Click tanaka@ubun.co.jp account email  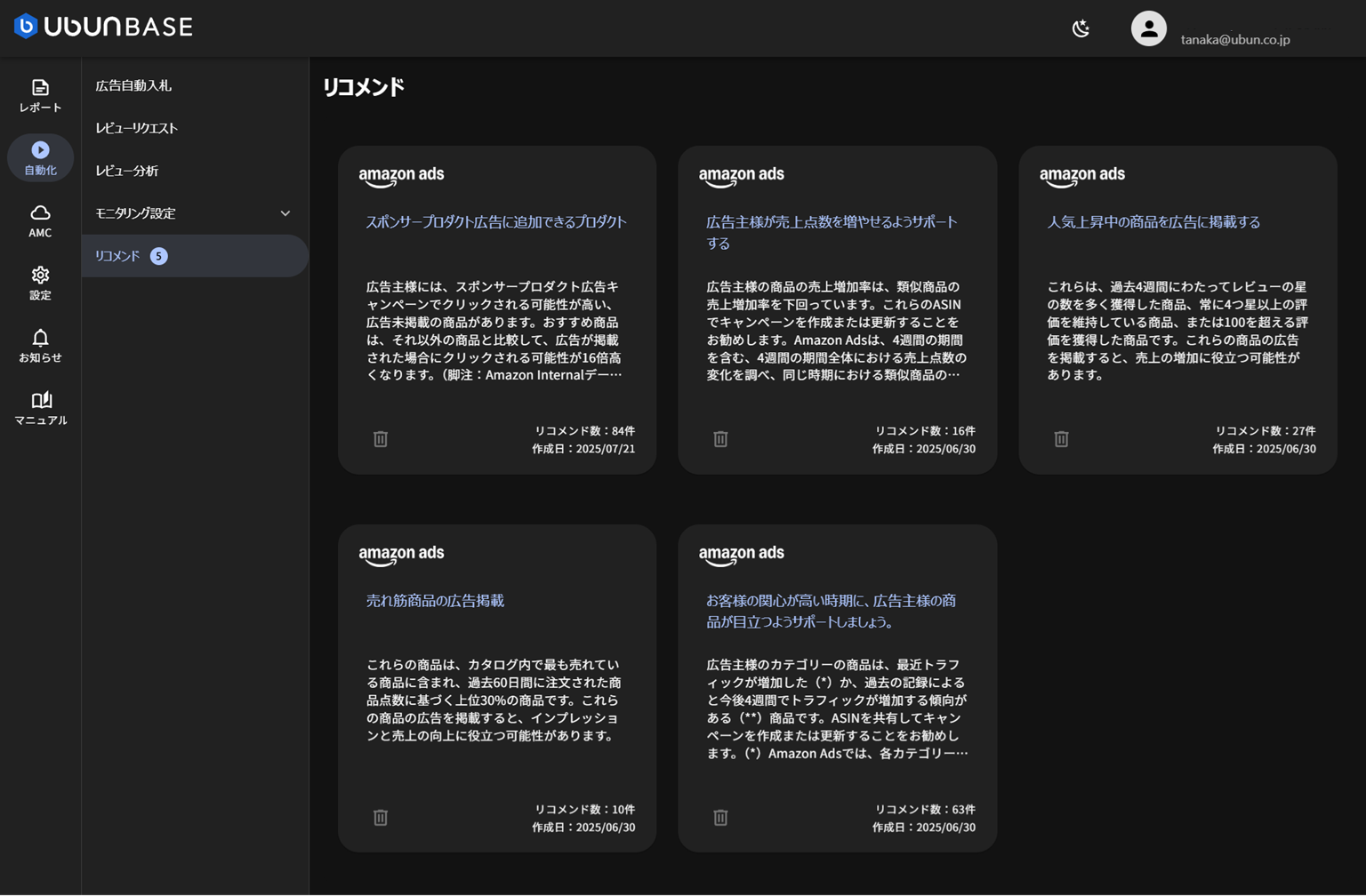(x=1235, y=39)
